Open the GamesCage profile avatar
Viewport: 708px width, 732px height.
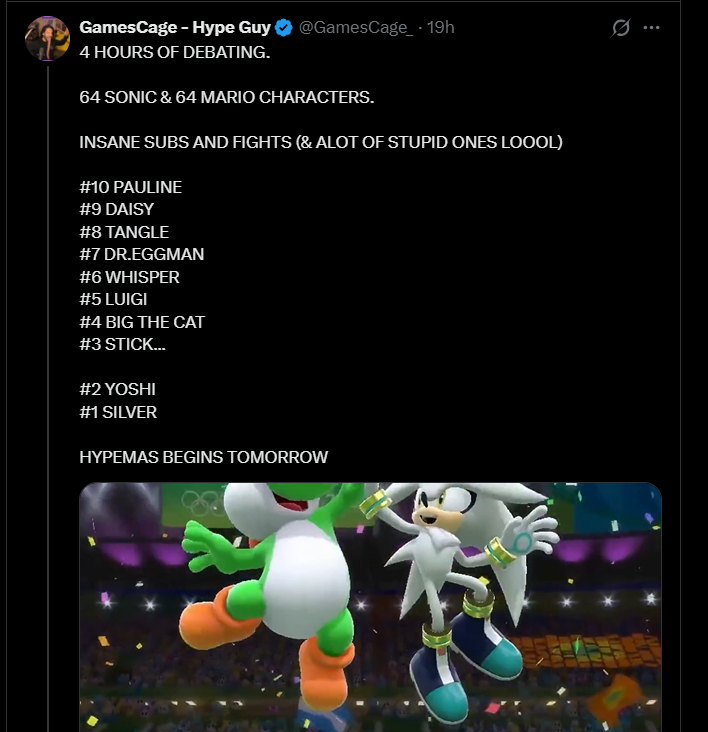click(47, 39)
